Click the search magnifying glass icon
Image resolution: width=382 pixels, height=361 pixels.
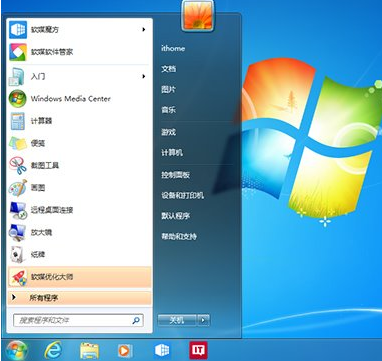pyautogui.click(x=136, y=320)
